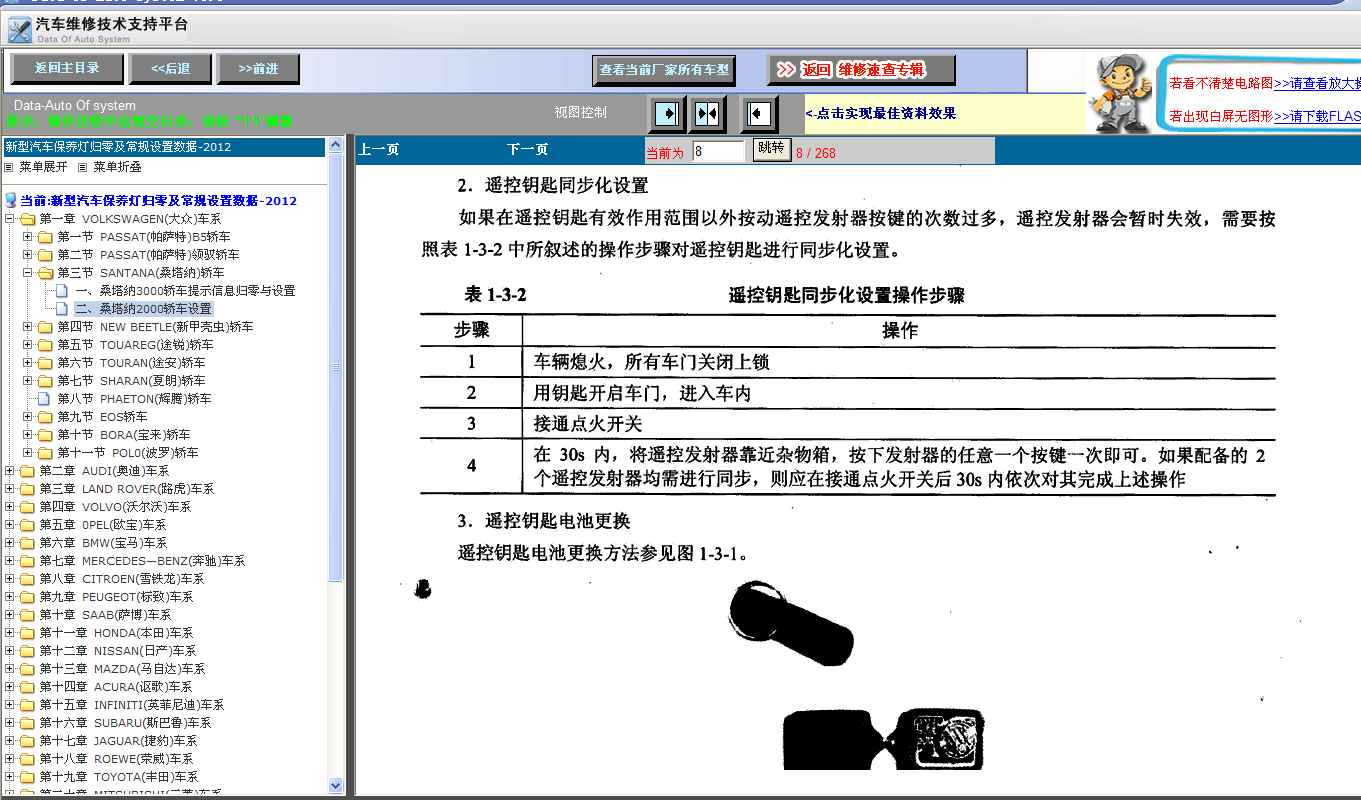Expand 第一节 PASSAT B5 section

click(x=28, y=237)
